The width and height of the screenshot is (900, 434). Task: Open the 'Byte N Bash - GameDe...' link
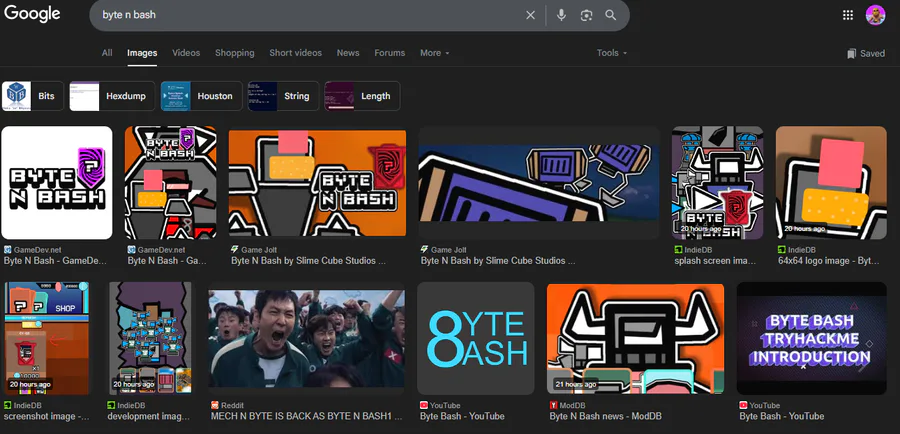(x=55, y=261)
